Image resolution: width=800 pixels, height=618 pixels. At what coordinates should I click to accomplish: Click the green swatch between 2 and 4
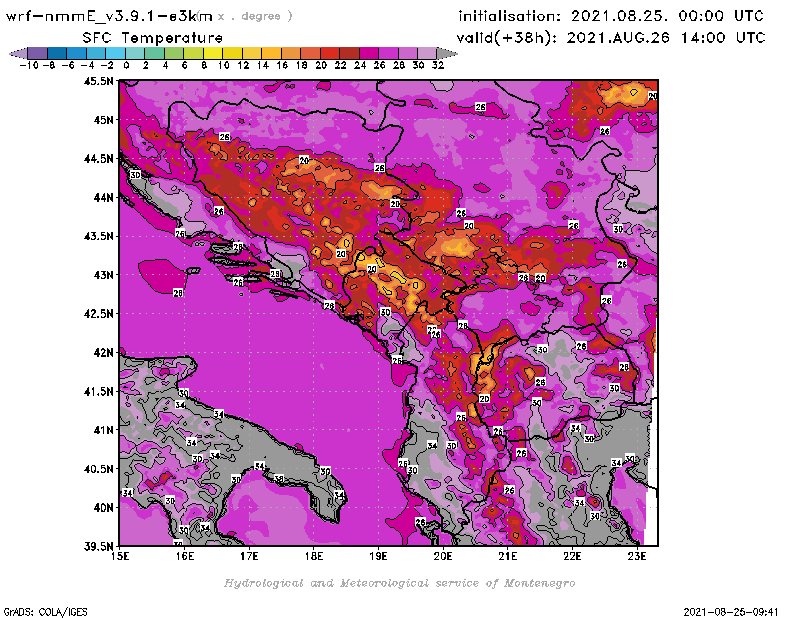(154, 53)
